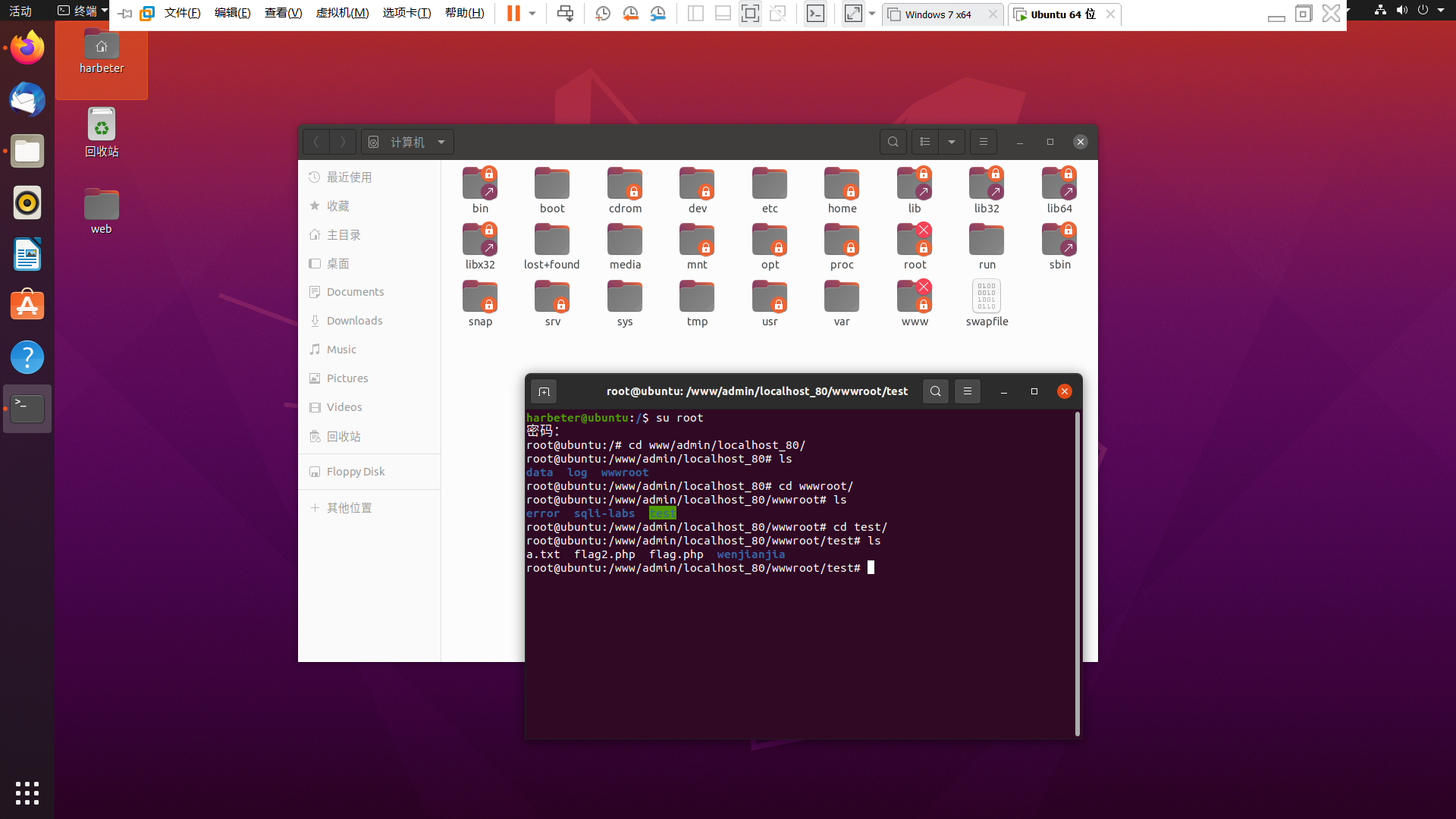Open the file manager hamburger menu

click(984, 142)
